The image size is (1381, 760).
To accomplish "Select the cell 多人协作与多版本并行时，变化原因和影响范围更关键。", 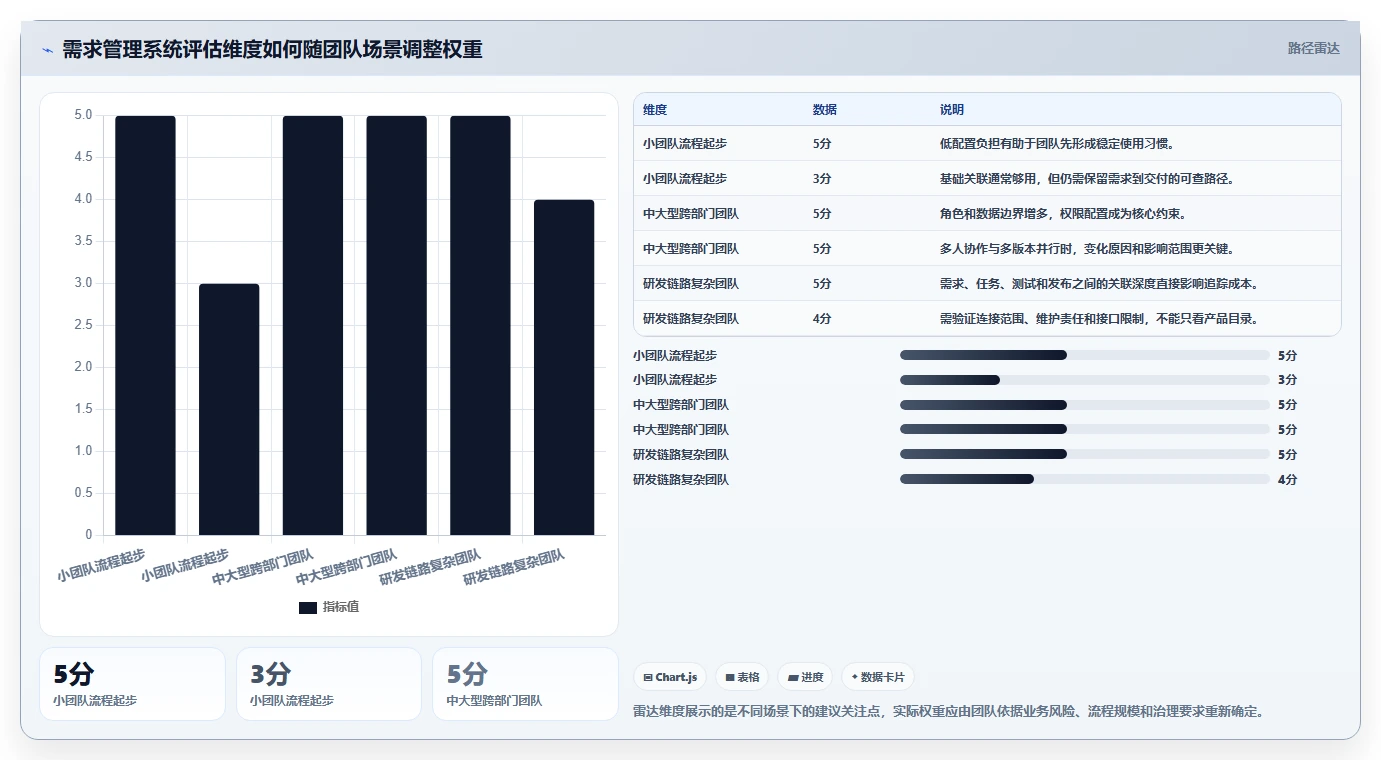I will (1087, 249).
